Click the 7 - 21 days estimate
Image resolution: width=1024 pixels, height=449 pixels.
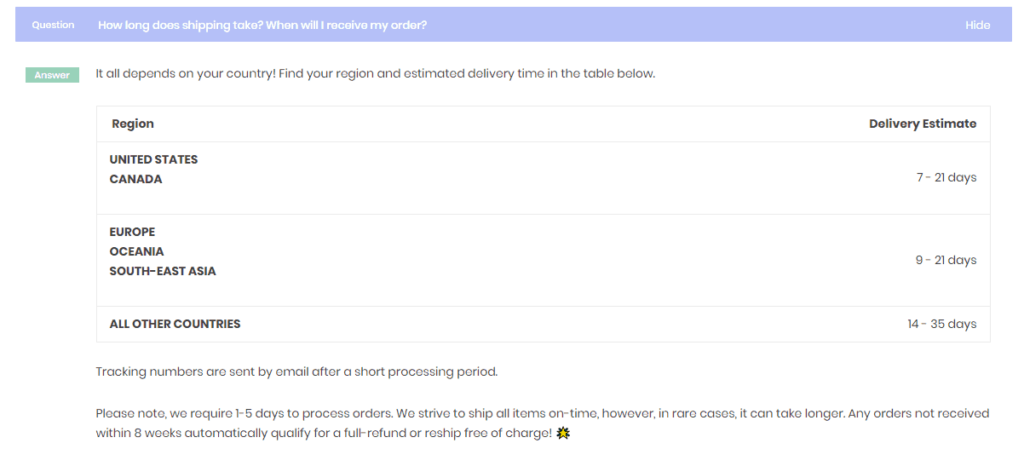click(x=946, y=178)
